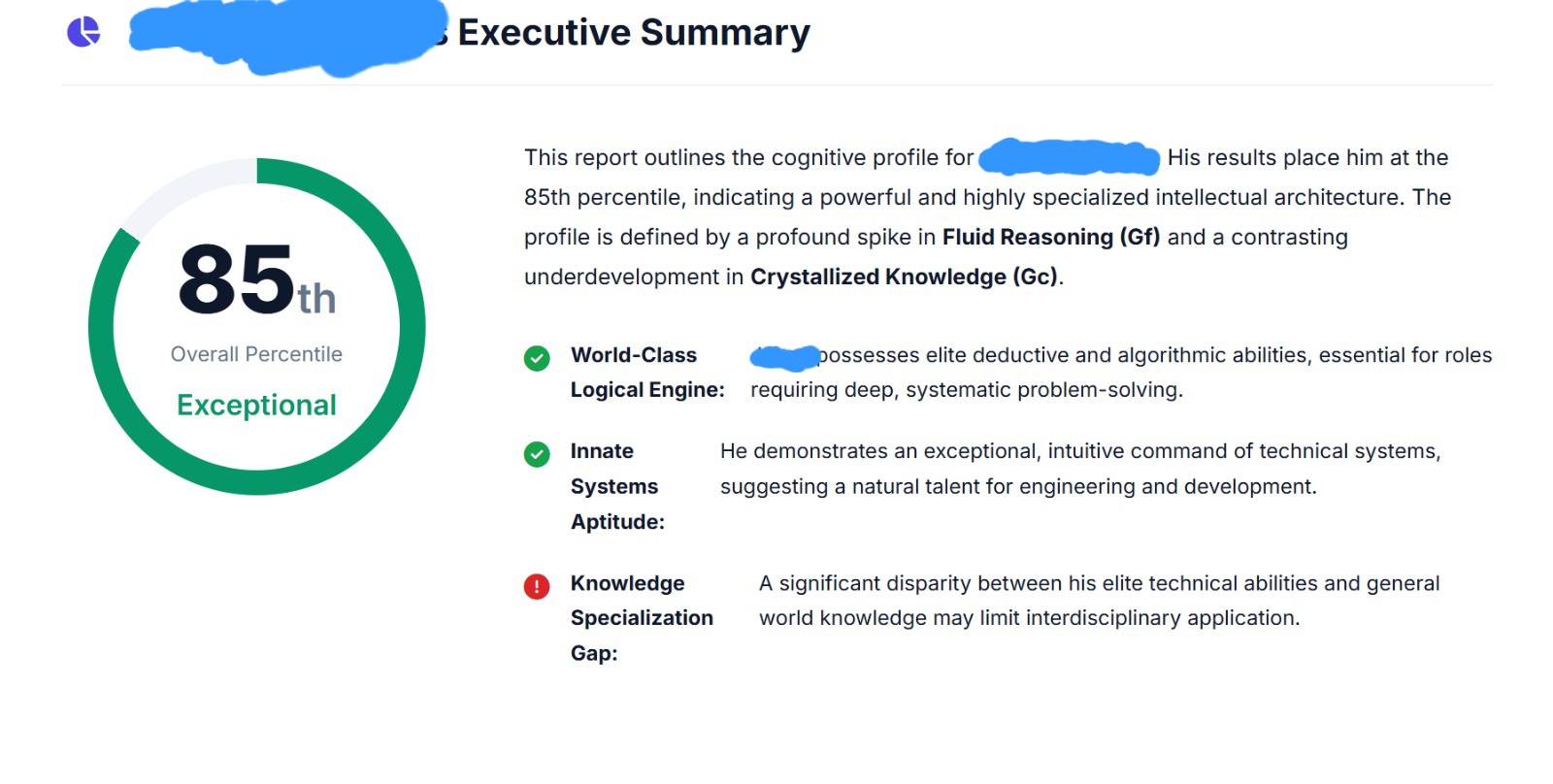Image resolution: width=1553 pixels, height=784 pixels.
Task: Click the purple pie chart logo icon
Action: pos(83,32)
